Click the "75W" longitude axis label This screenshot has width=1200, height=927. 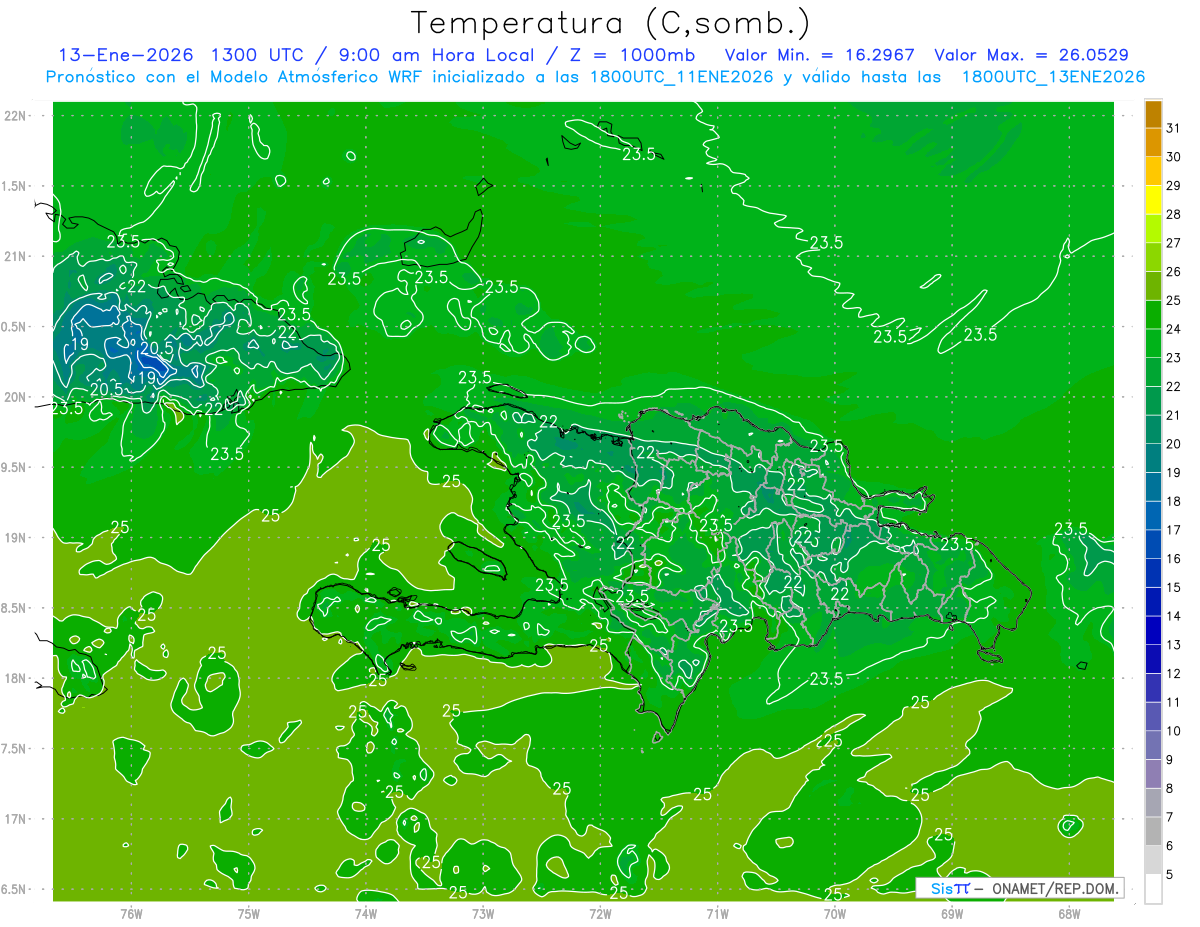click(x=249, y=913)
